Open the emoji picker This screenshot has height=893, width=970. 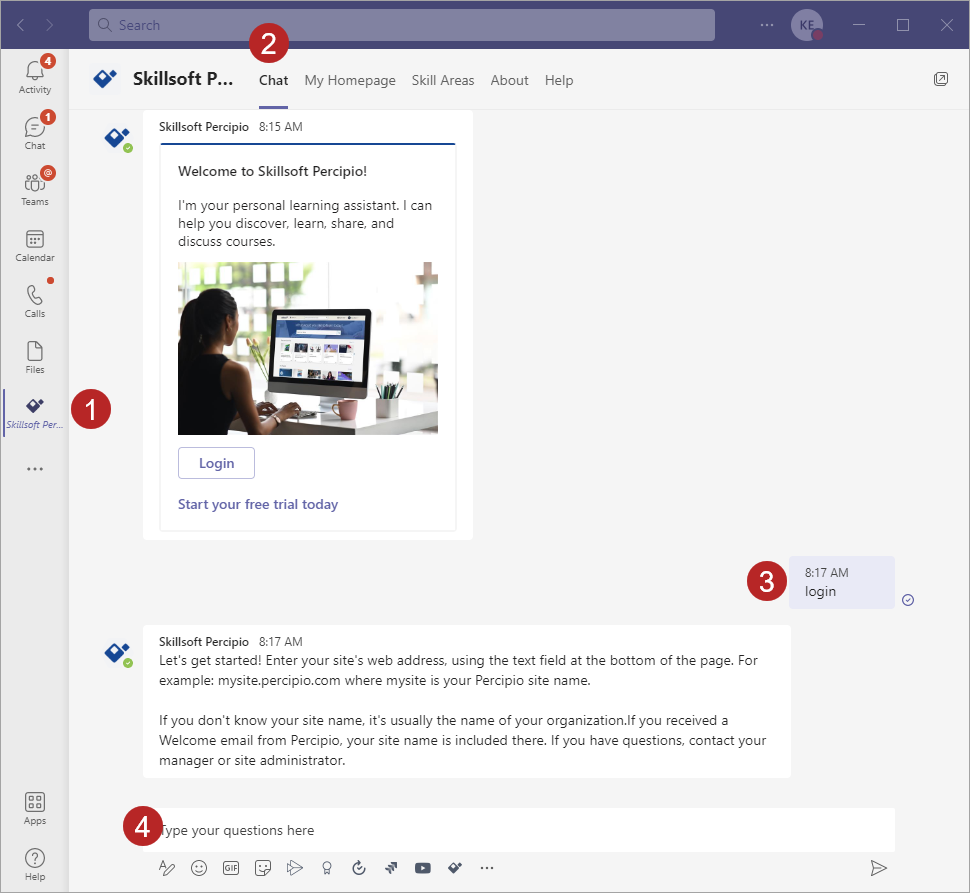coord(199,868)
